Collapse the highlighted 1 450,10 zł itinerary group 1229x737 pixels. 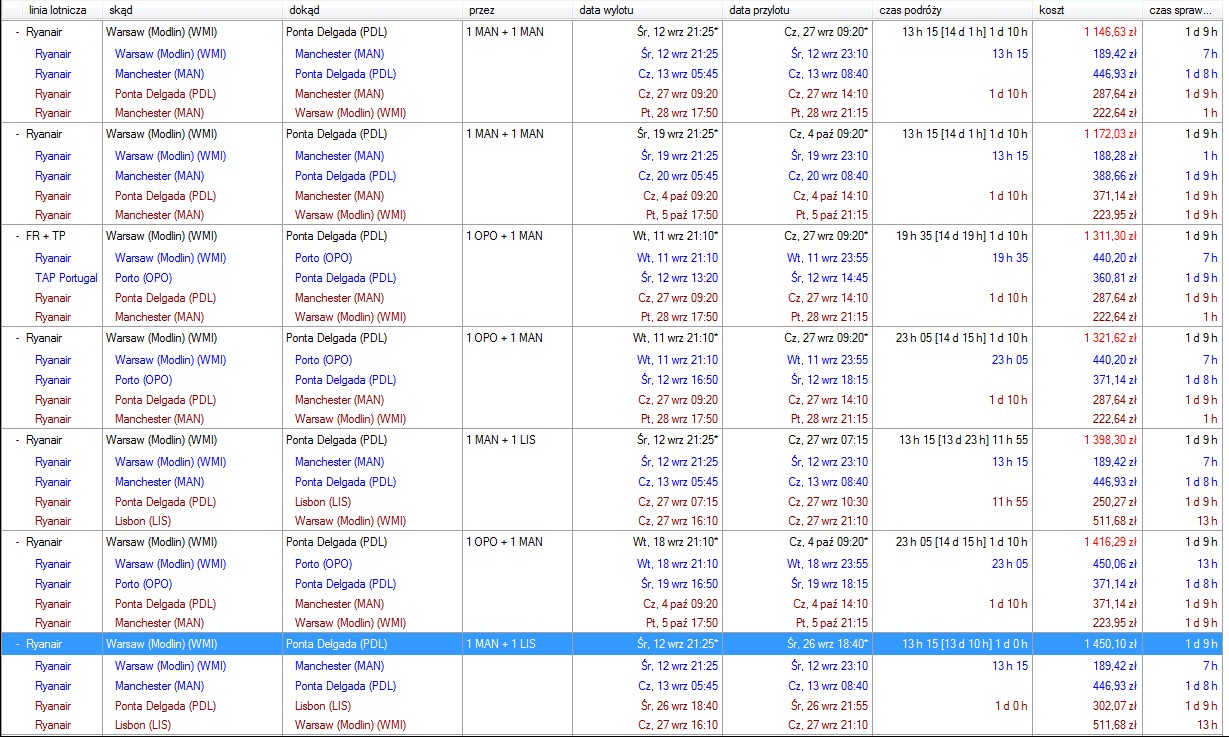17,644
